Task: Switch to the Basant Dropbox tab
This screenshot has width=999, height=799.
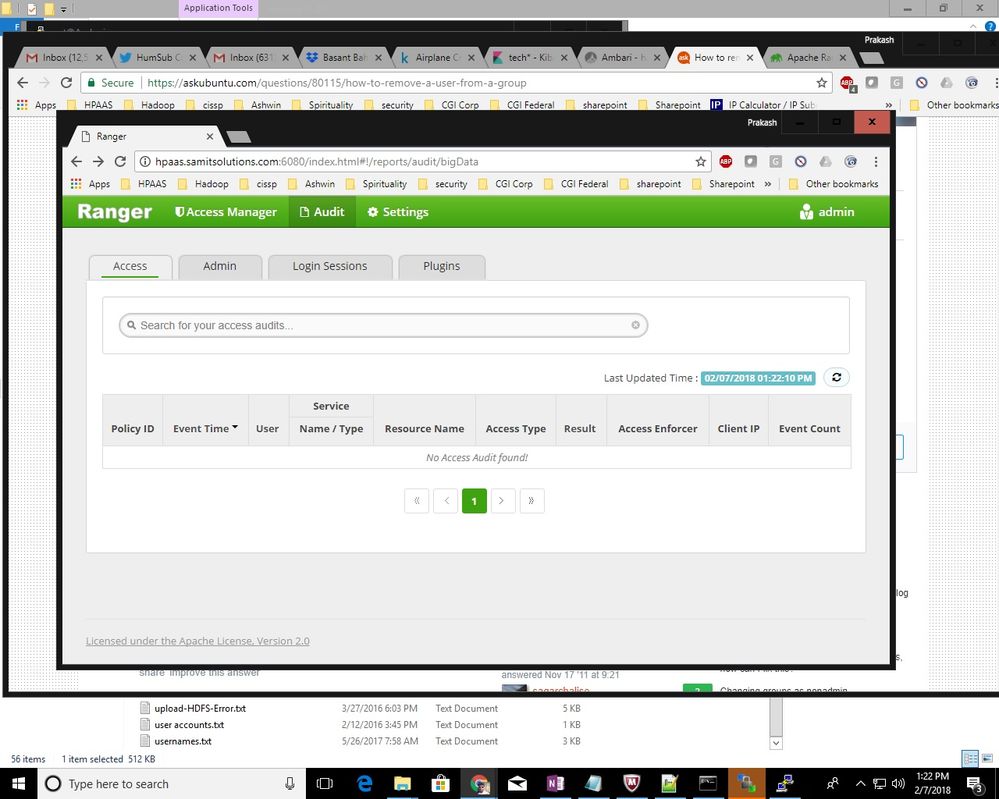Action: (344, 57)
